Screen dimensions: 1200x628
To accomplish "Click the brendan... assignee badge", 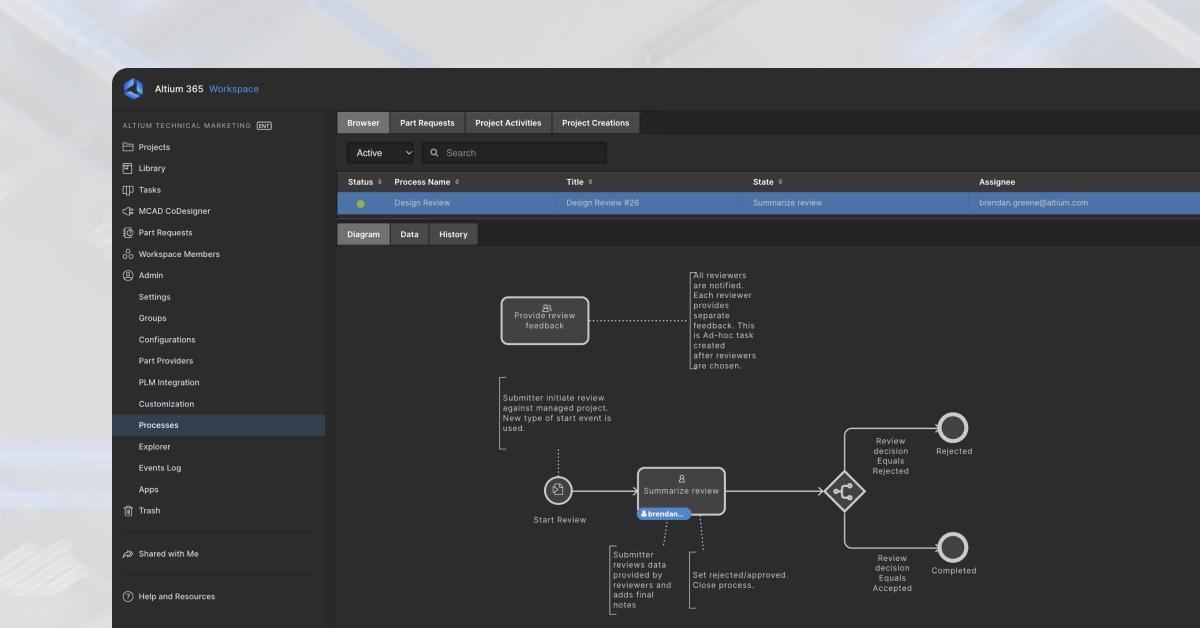I will tap(664, 514).
